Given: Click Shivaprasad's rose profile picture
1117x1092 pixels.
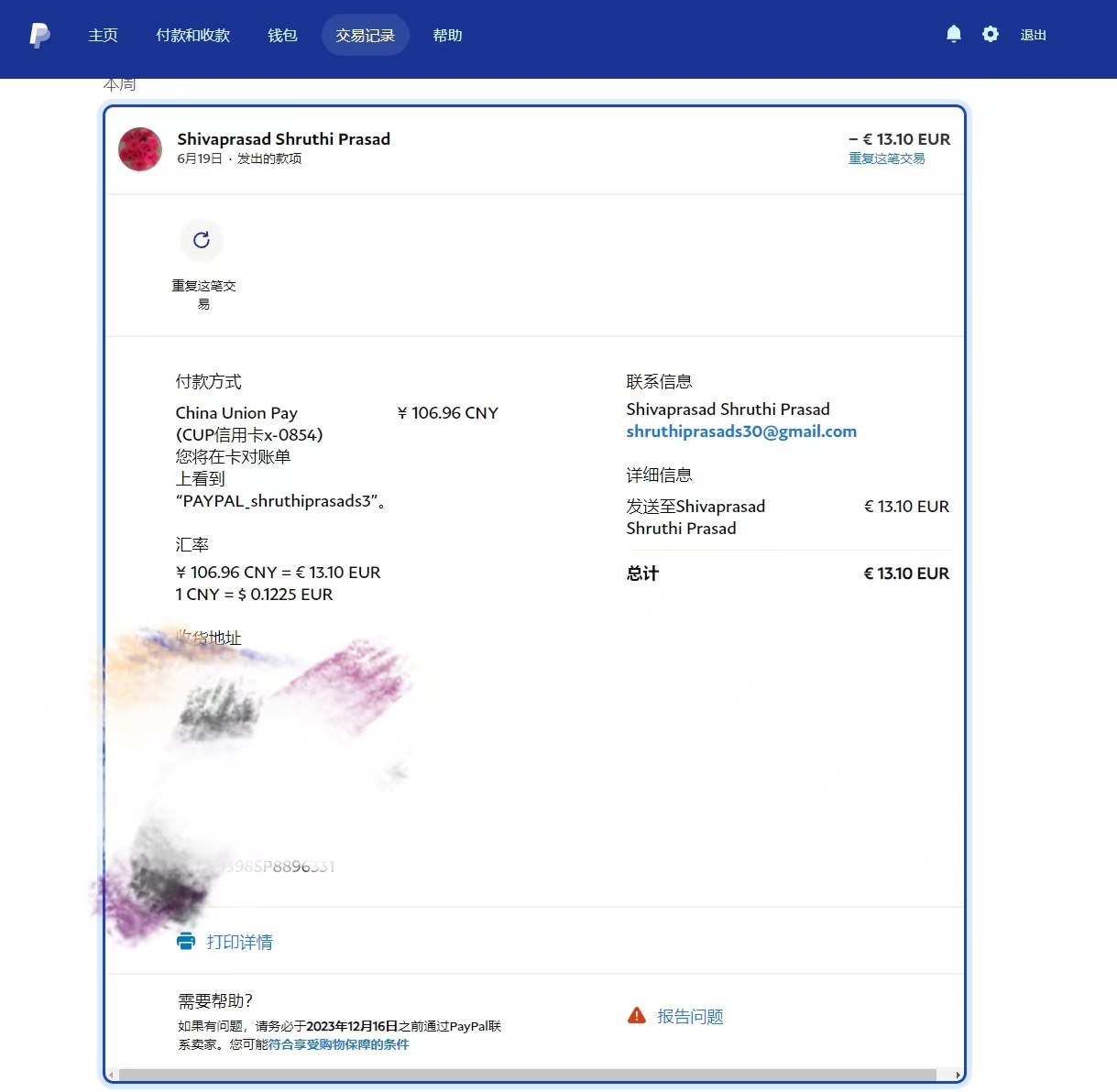Looking at the screenshot, I should (140, 149).
